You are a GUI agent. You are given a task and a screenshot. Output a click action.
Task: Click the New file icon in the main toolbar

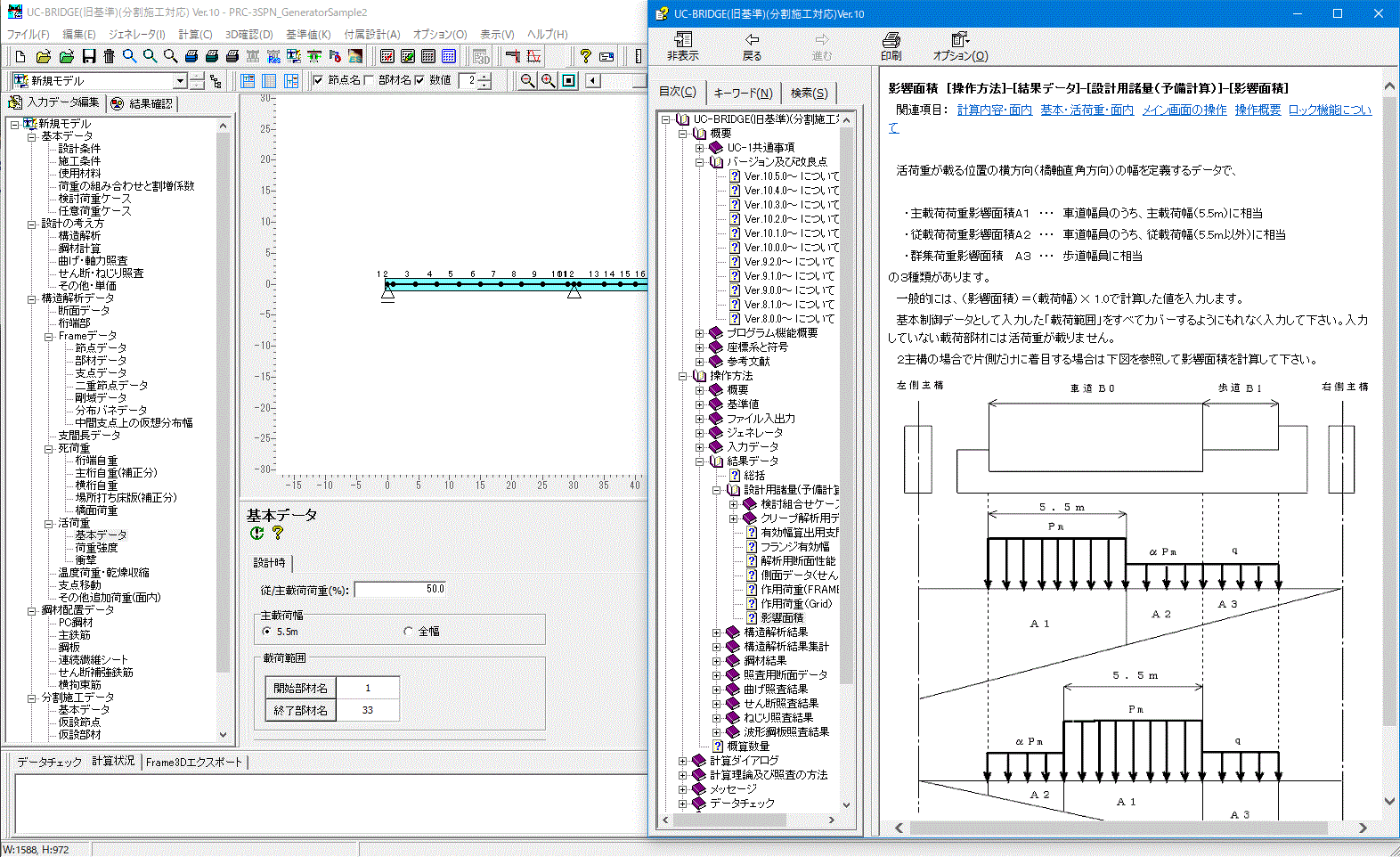click(x=20, y=56)
